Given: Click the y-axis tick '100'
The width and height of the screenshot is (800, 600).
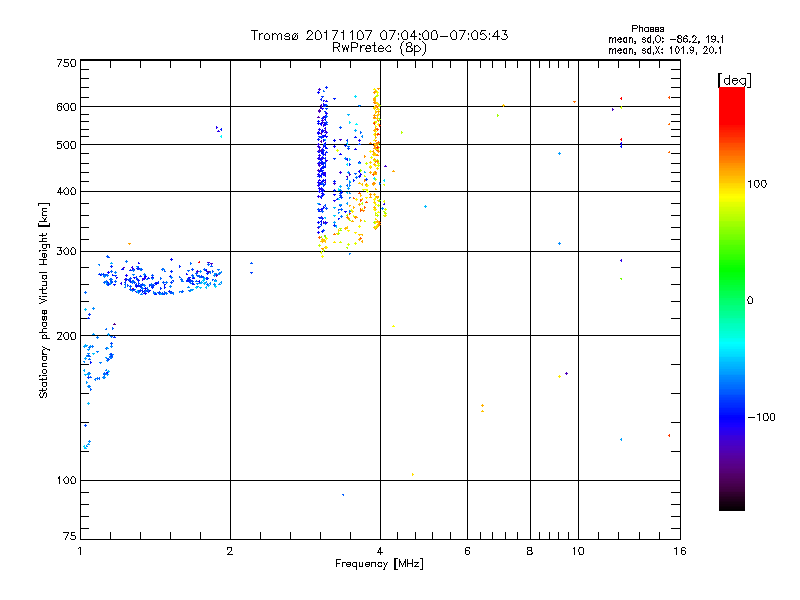Looking at the screenshot, I should point(66,480).
